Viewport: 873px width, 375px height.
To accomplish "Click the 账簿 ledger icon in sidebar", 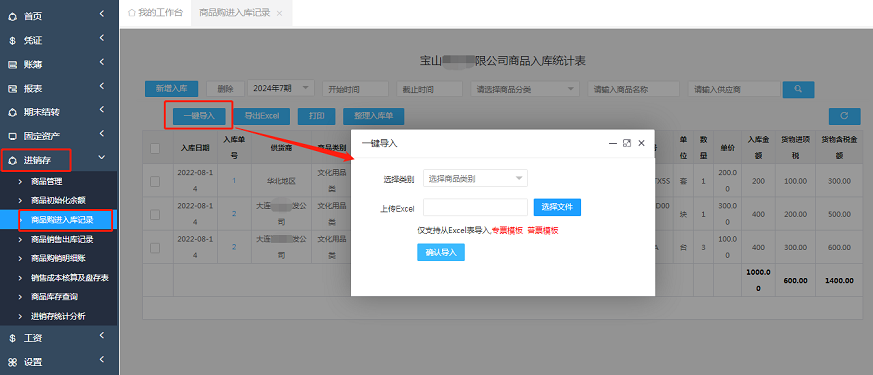I will pyautogui.click(x=12, y=65).
